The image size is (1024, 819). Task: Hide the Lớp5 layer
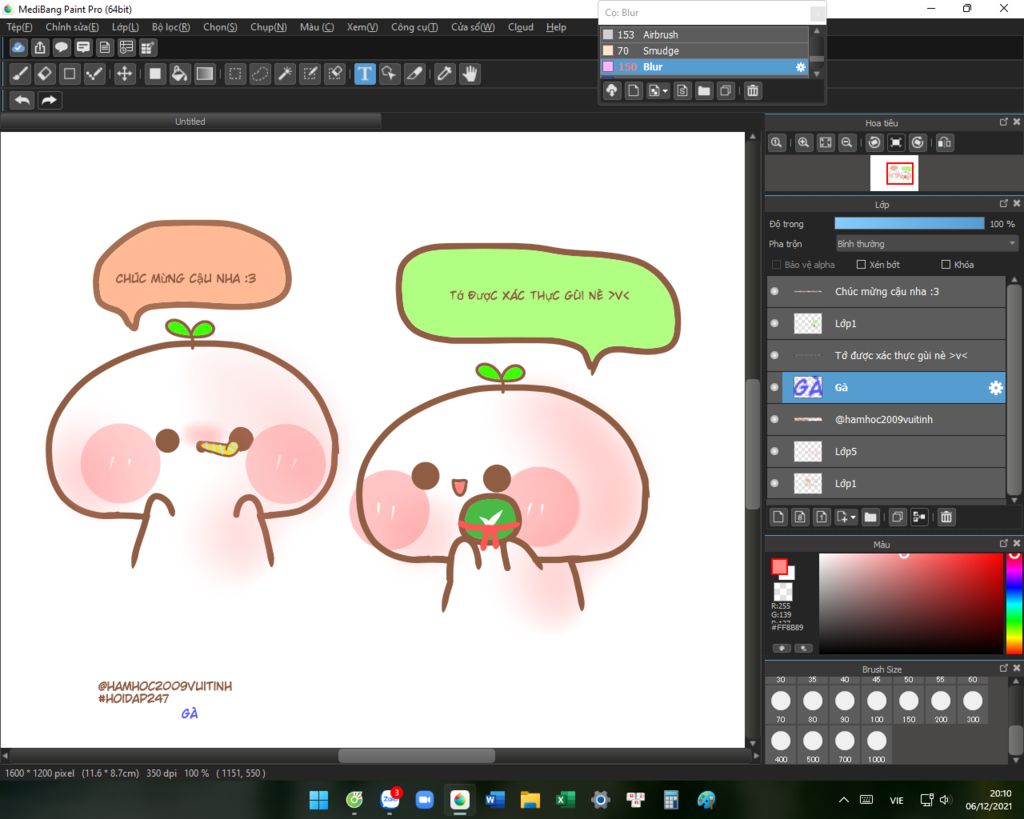pos(775,451)
